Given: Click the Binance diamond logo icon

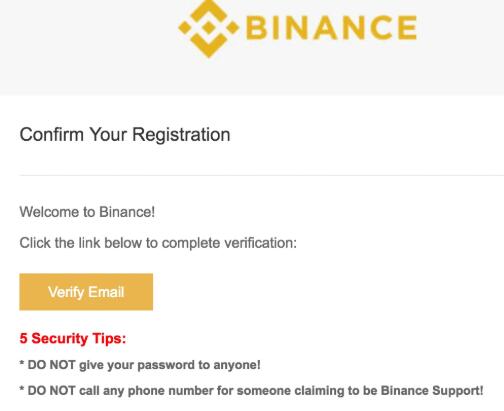Looking at the screenshot, I should (x=209, y=28).
